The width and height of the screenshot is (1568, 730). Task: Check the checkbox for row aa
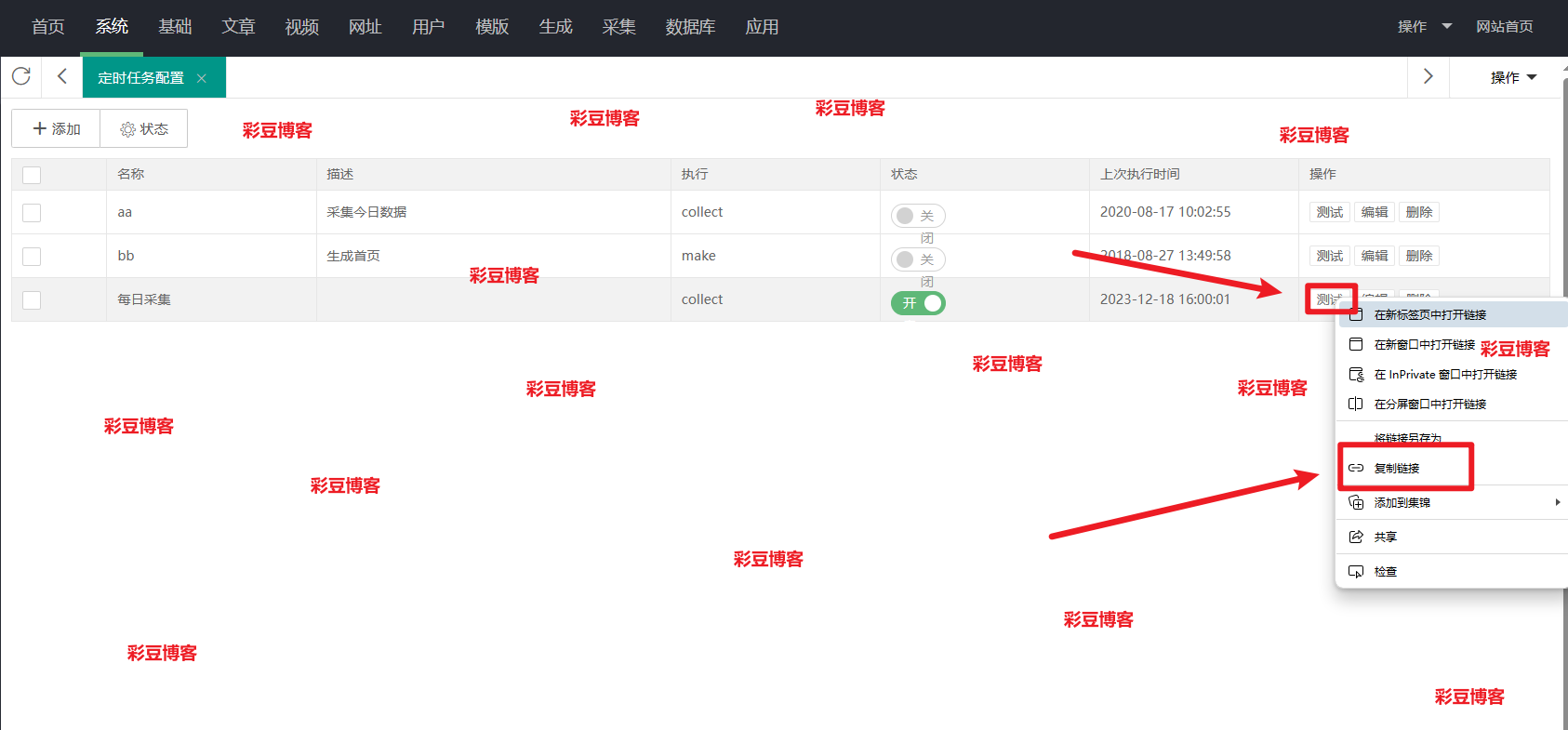tap(32, 213)
